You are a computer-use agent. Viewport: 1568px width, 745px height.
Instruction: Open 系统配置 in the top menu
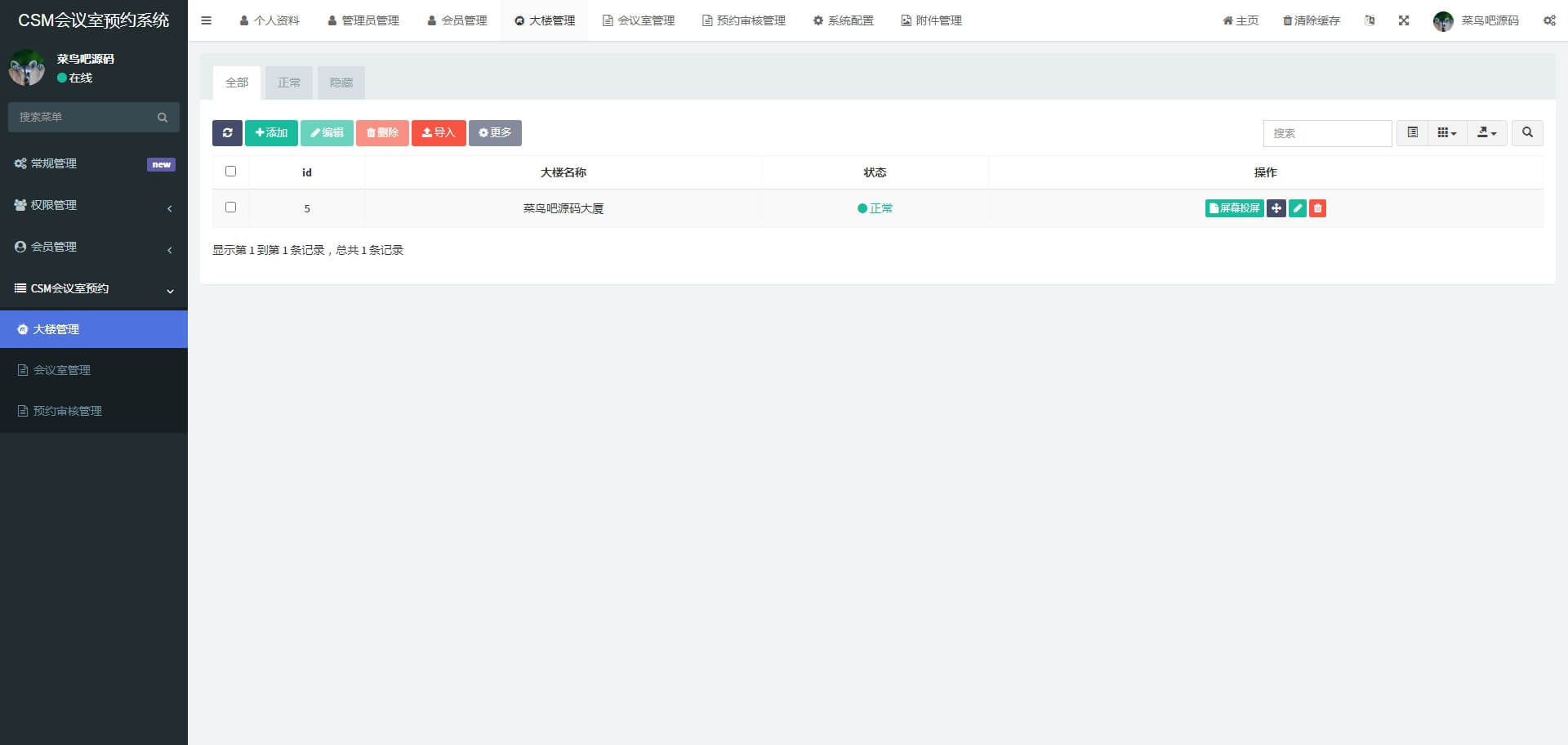click(843, 20)
